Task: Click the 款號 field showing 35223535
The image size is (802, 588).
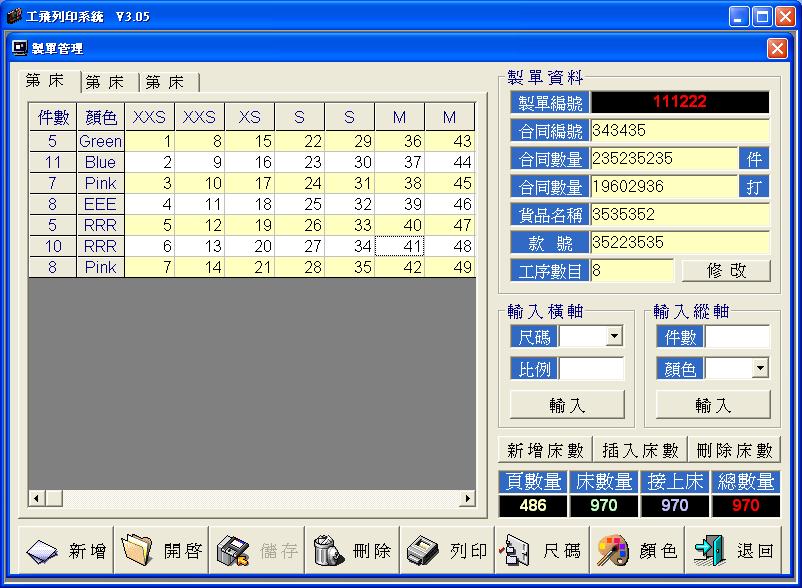Action: point(680,242)
